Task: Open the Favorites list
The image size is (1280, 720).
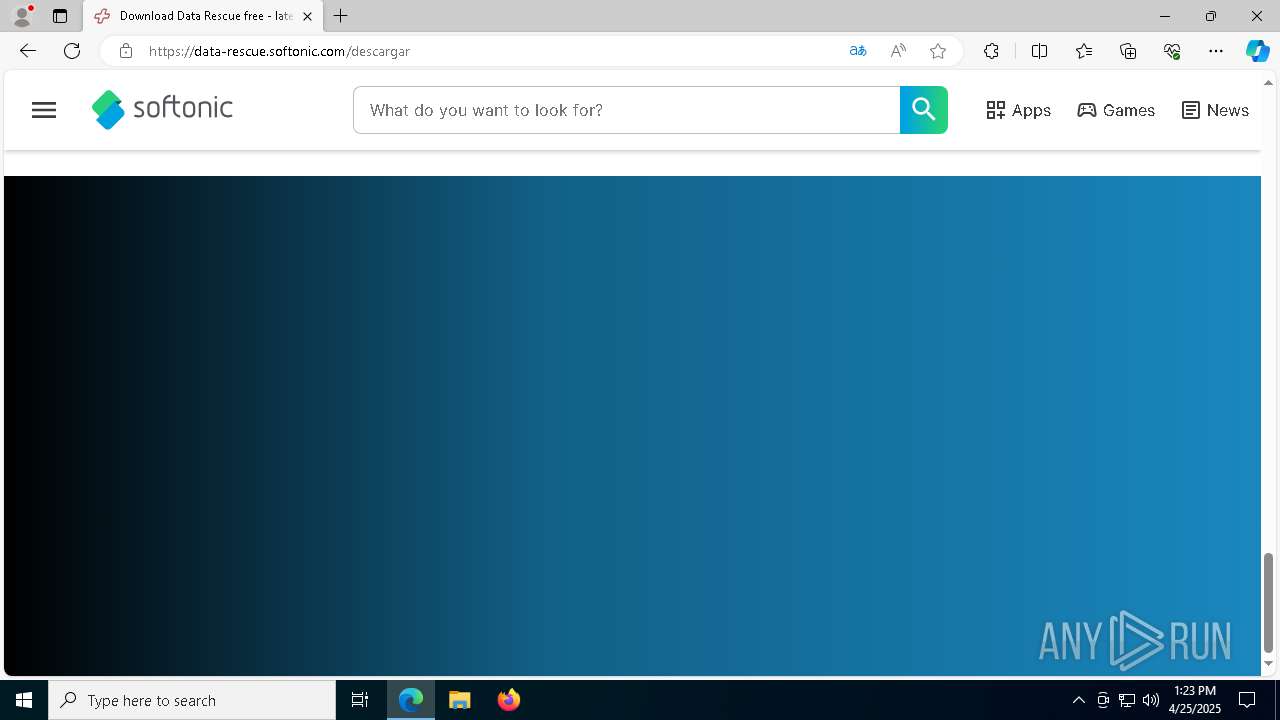Action: click(1083, 51)
